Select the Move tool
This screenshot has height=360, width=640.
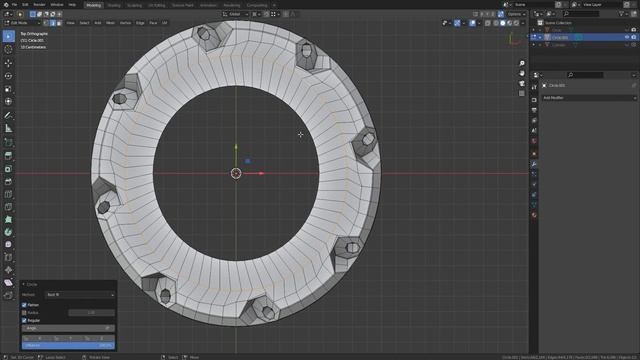[x=8, y=63]
